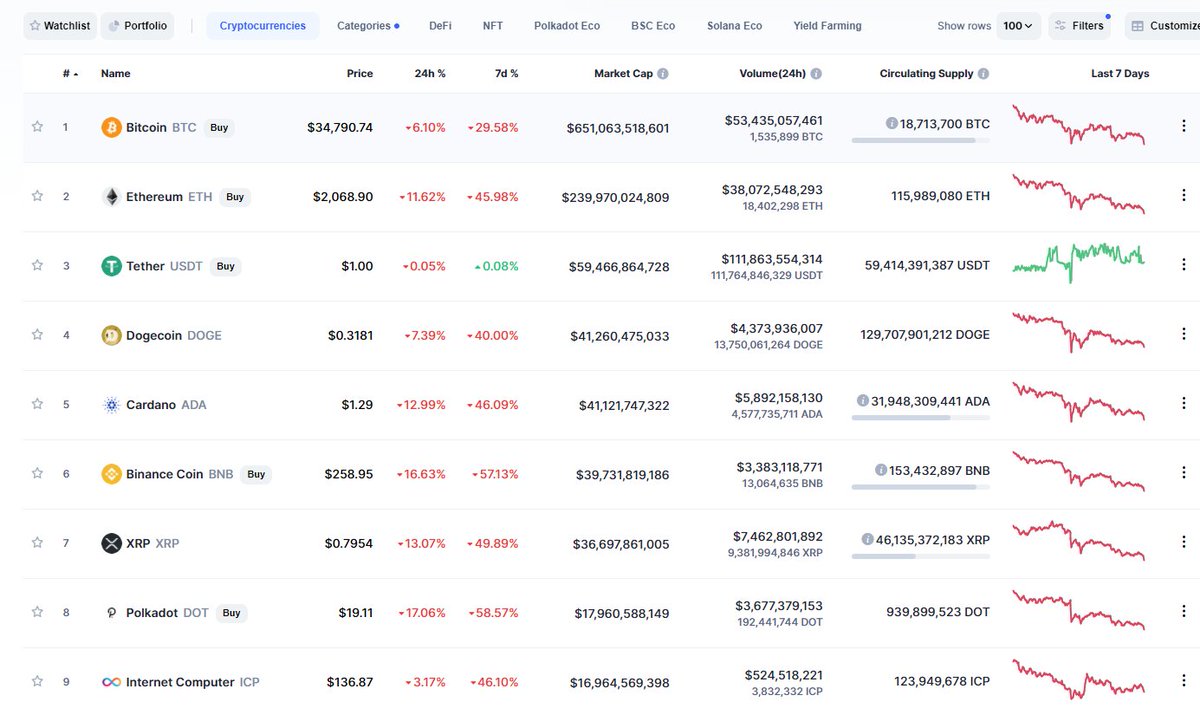1200x715 pixels.
Task: Open Ethereum row three-dot menu
Action: tap(1184, 196)
